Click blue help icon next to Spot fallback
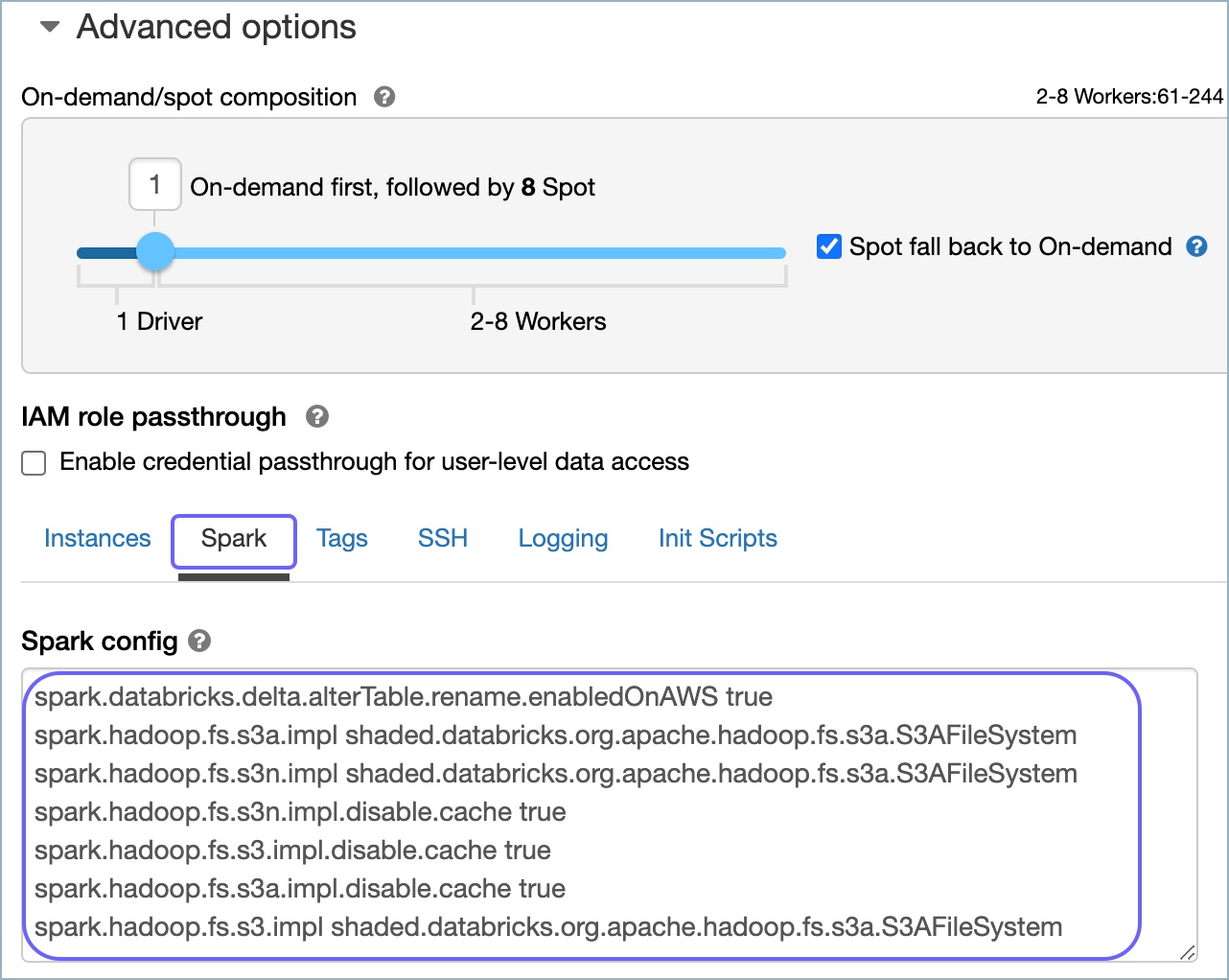The width and height of the screenshot is (1229, 980). (1196, 246)
